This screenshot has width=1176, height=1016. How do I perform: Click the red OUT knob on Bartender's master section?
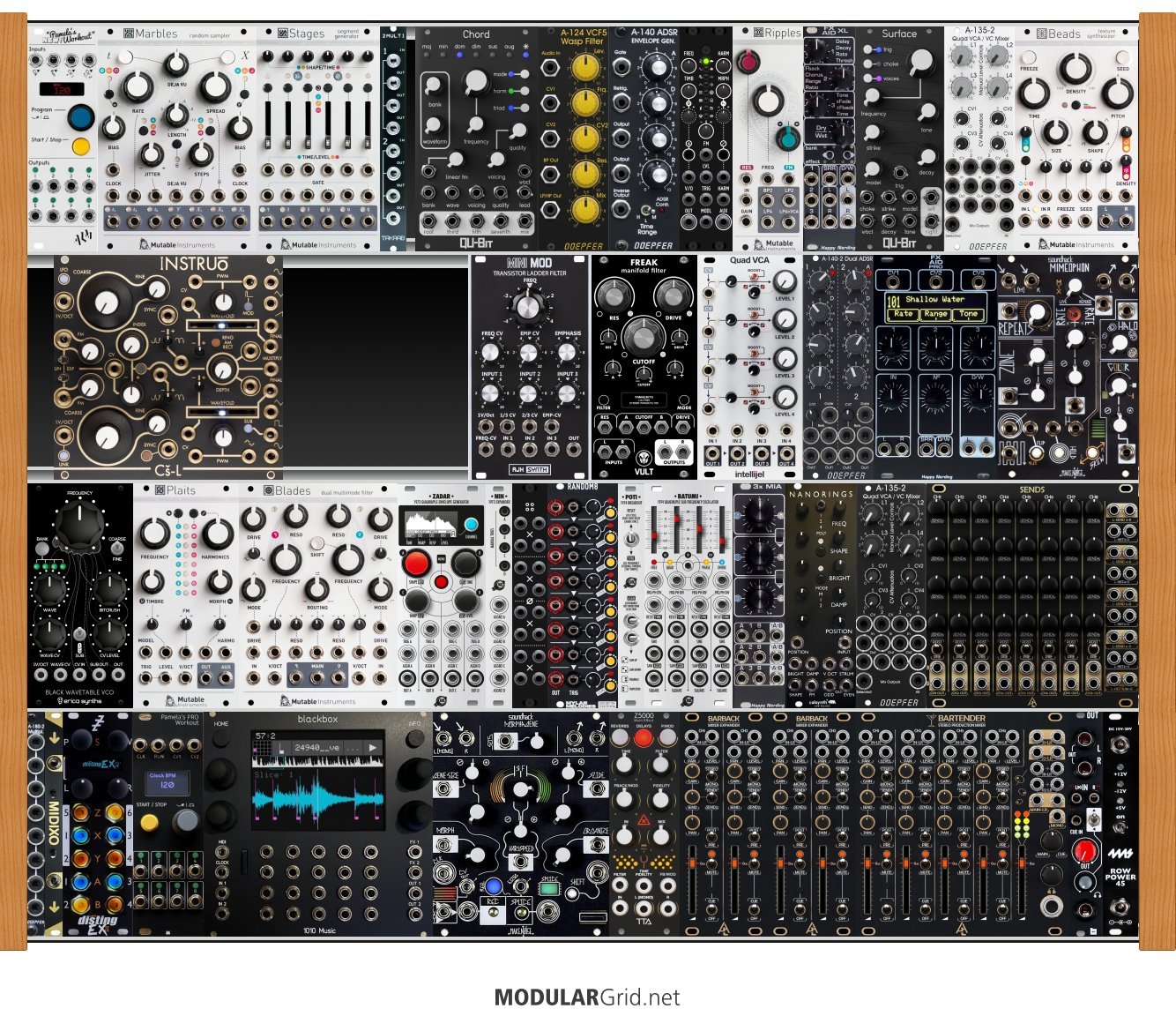(x=1086, y=851)
